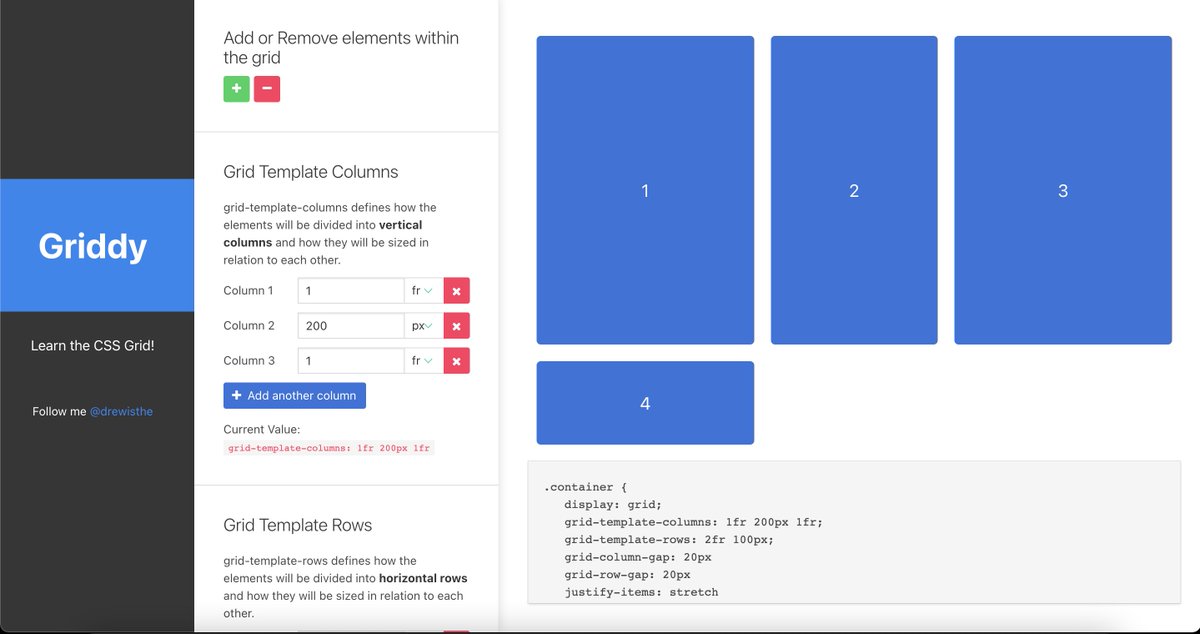Remove Column 3 with its red X button
Viewport: 1200px width, 634px height.
[x=457, y=361]
